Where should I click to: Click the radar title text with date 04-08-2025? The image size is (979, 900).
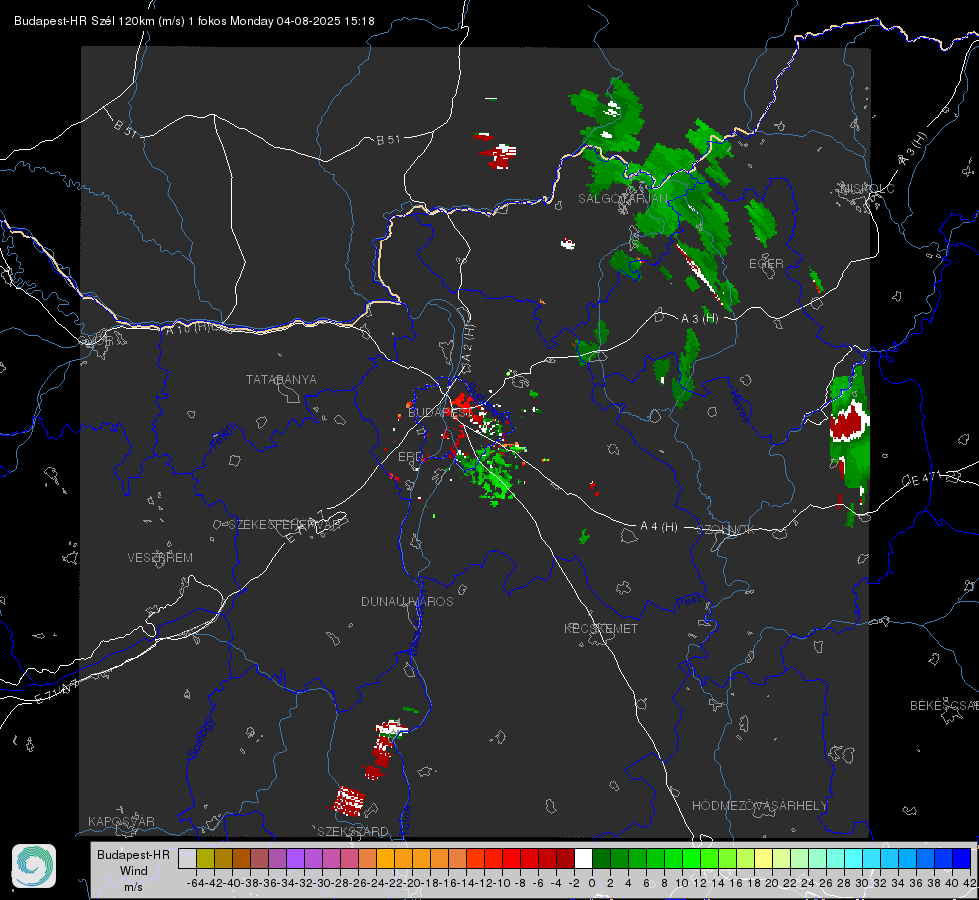tap(194, 21)
